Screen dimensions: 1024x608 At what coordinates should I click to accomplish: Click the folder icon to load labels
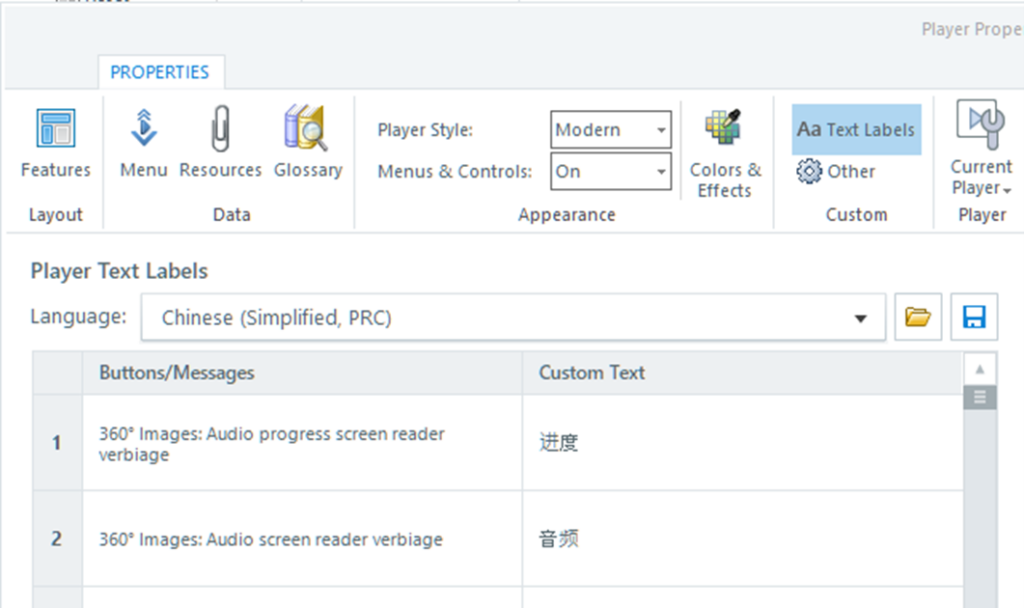click(x=918, y=318)
